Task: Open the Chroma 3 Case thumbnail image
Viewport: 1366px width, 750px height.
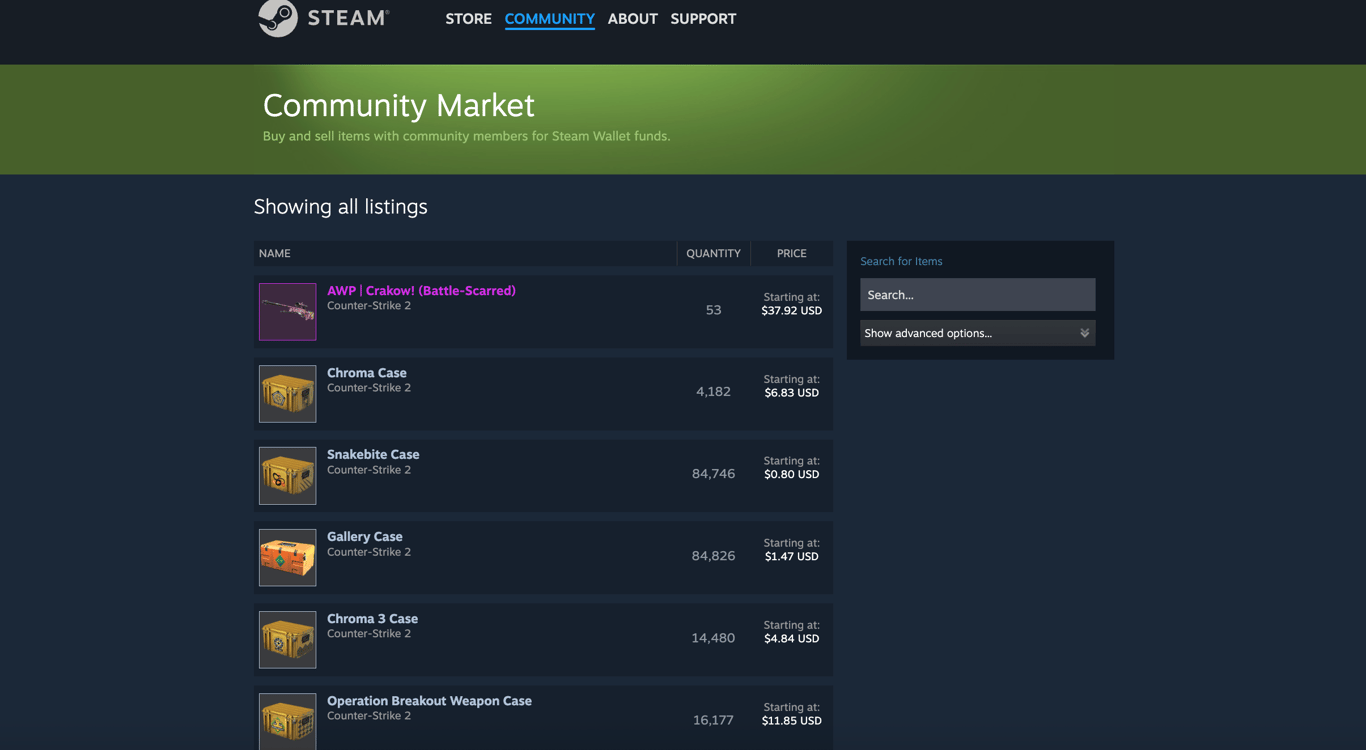Action: 288,640
